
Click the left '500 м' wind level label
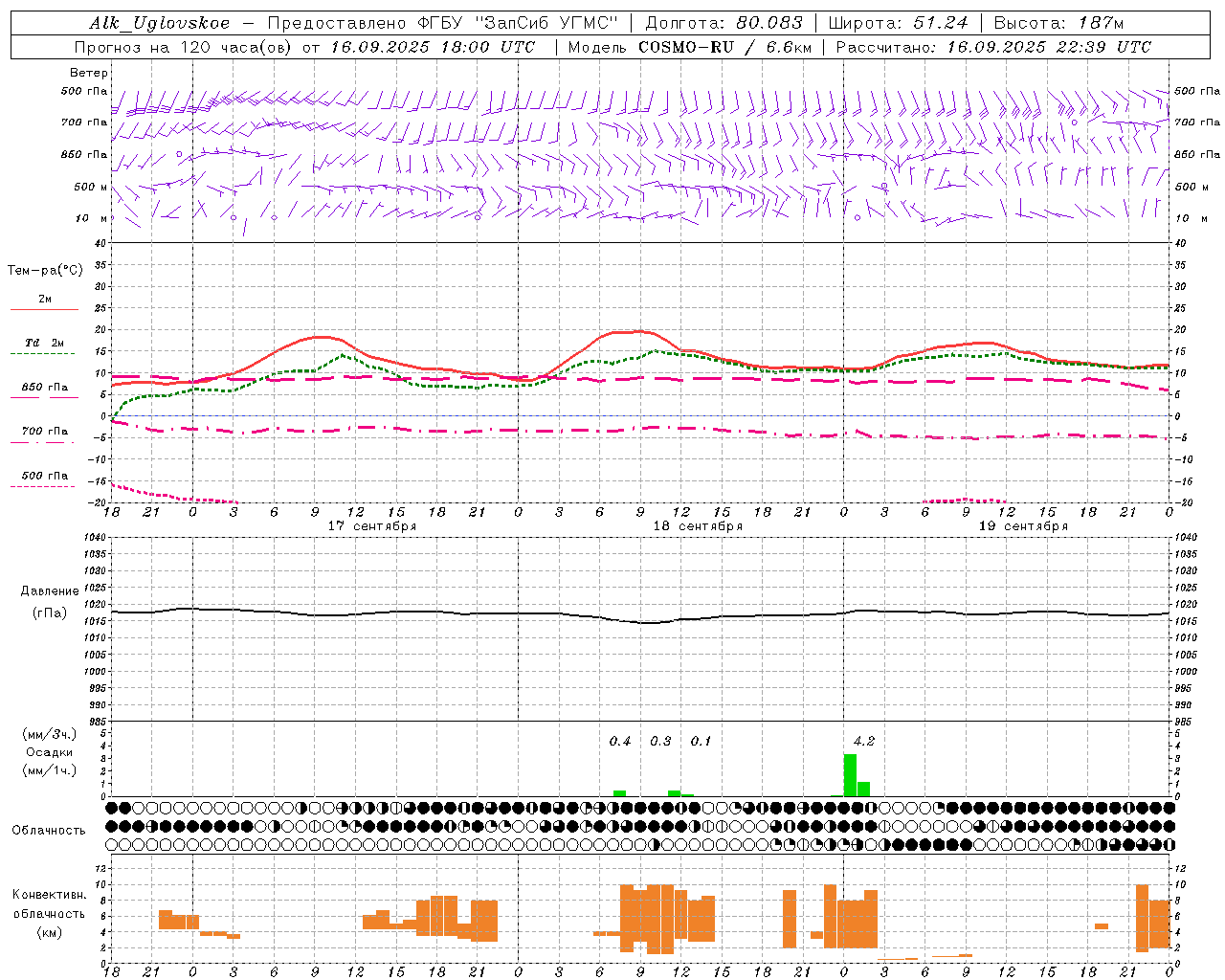(91, 187)
